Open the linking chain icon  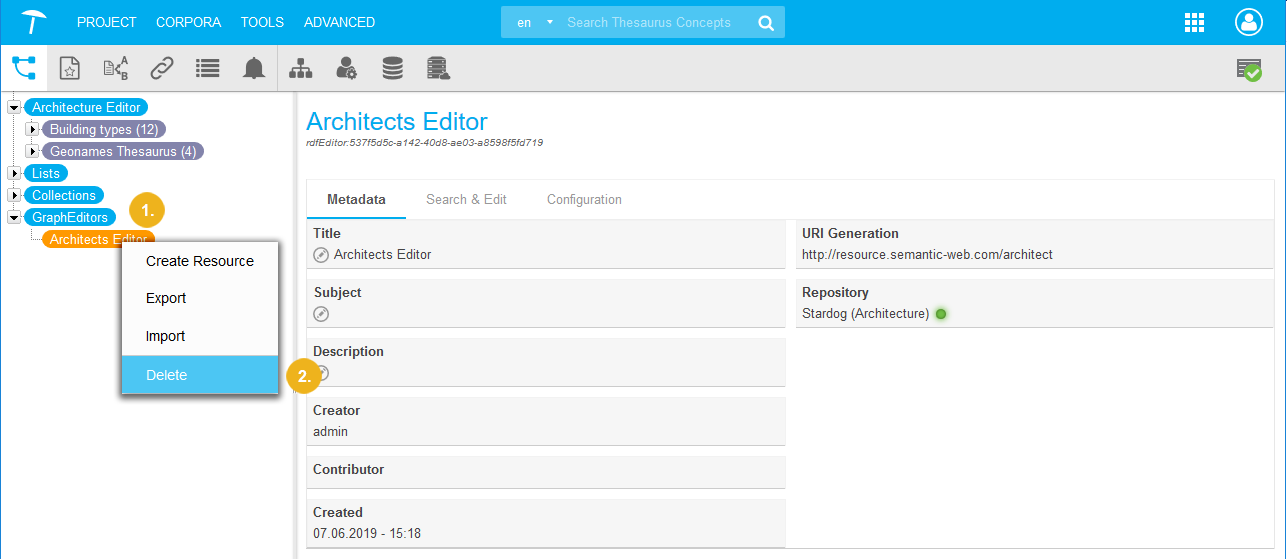162,68
